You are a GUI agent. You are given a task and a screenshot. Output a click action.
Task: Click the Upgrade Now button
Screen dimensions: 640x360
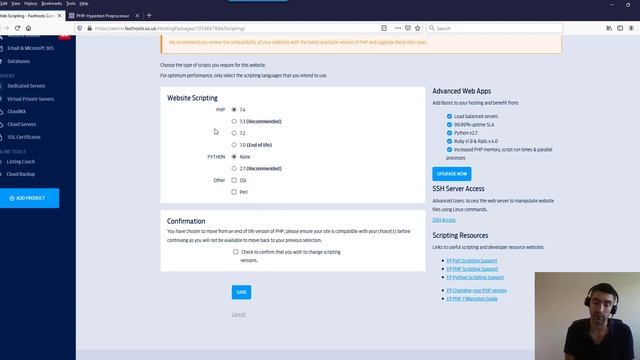point(451,174)
